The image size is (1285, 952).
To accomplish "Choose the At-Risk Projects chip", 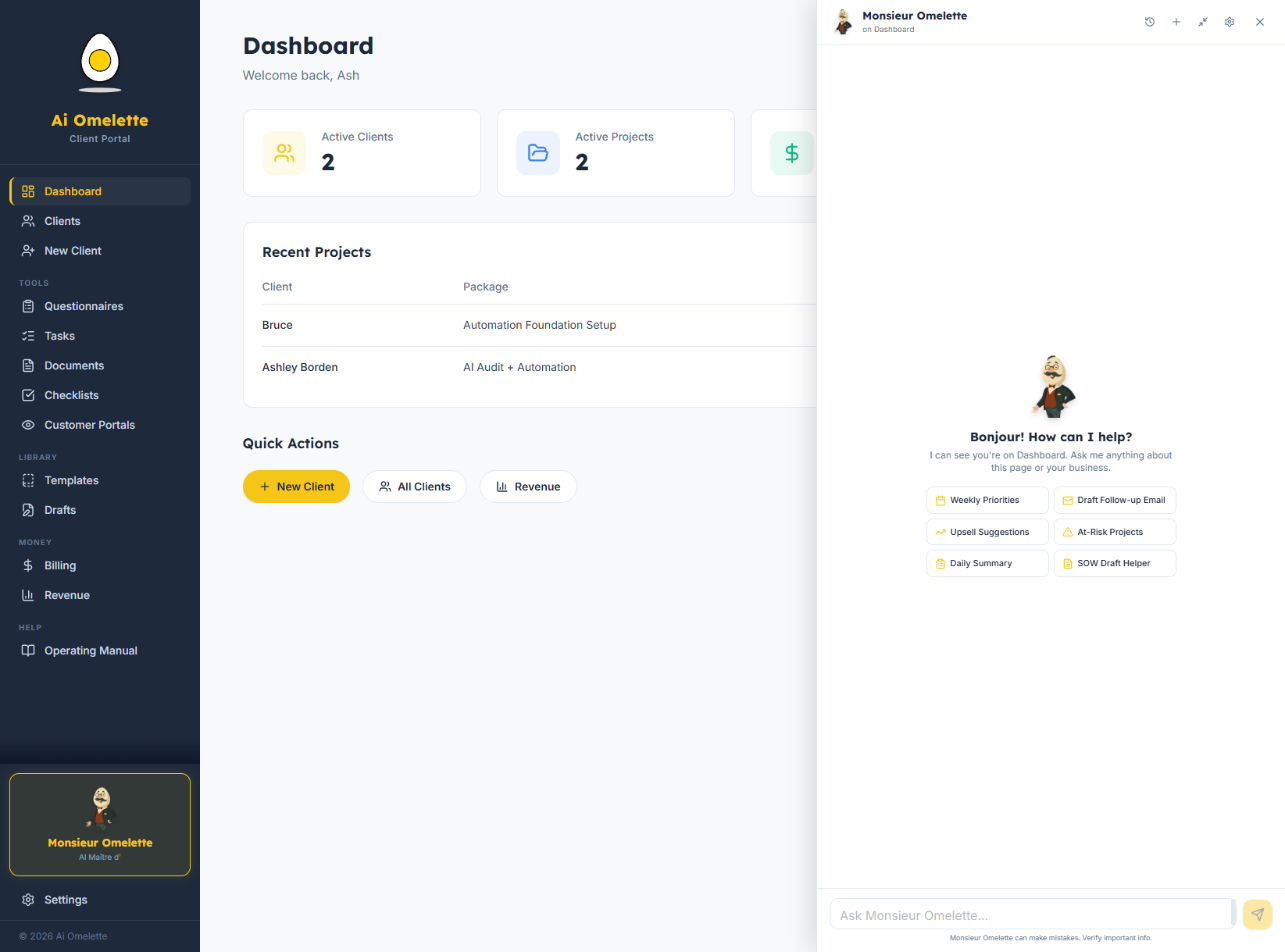I will tap(1115, 532).
